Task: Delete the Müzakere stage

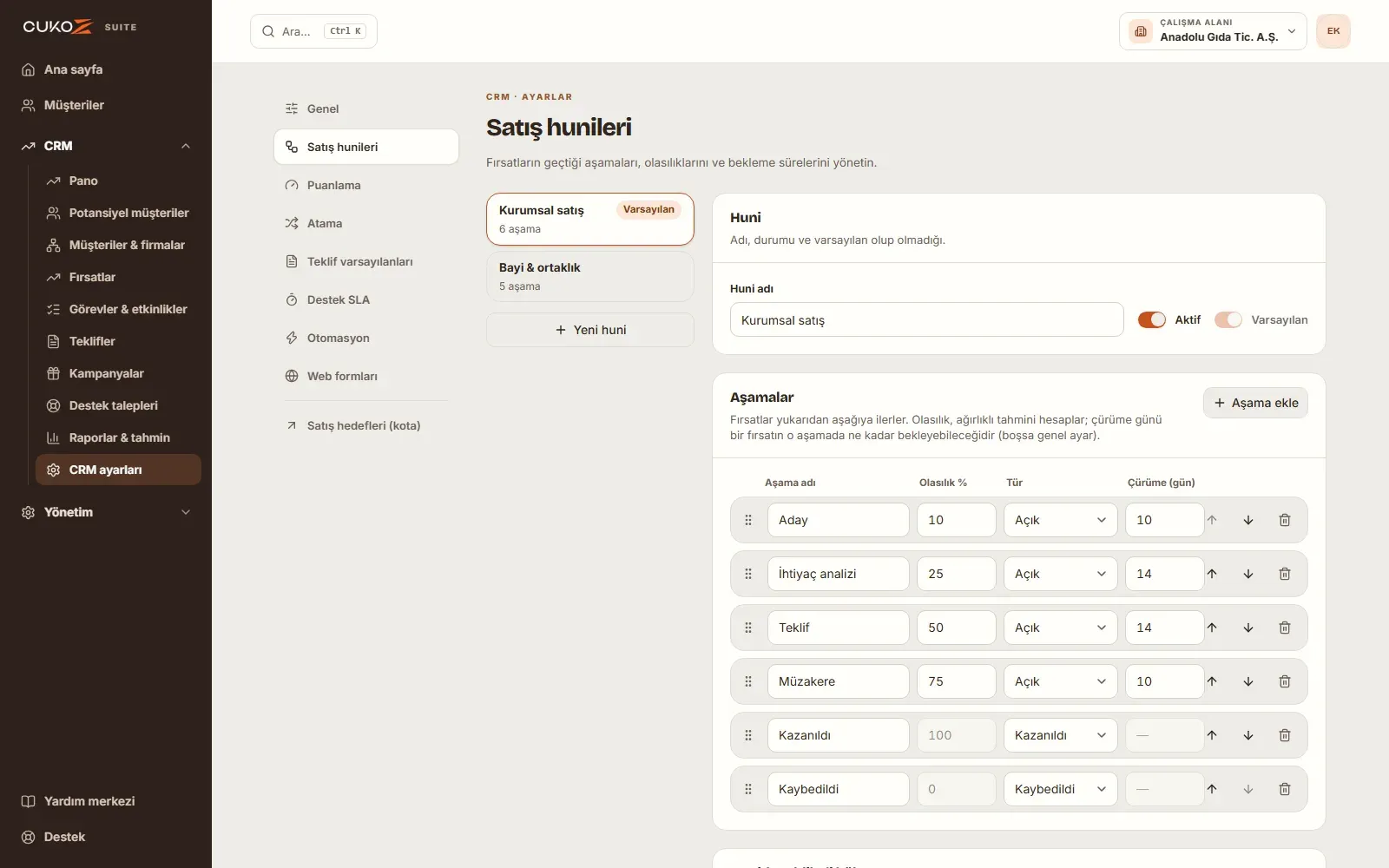Action: 1285,681
